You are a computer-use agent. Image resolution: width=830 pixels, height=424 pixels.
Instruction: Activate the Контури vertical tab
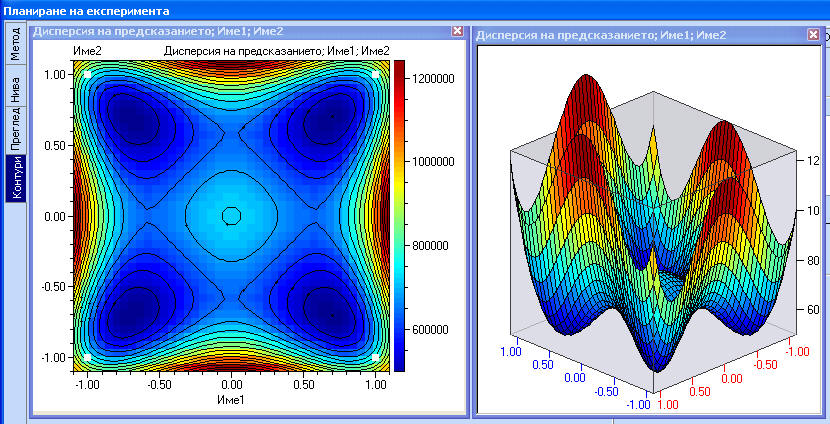tap(14, 178)
